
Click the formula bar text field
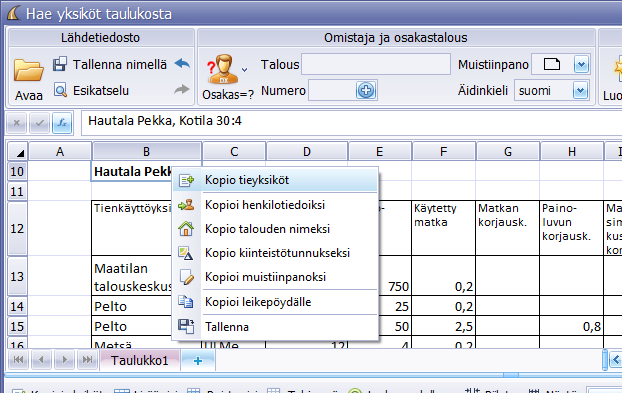[351, 123]
